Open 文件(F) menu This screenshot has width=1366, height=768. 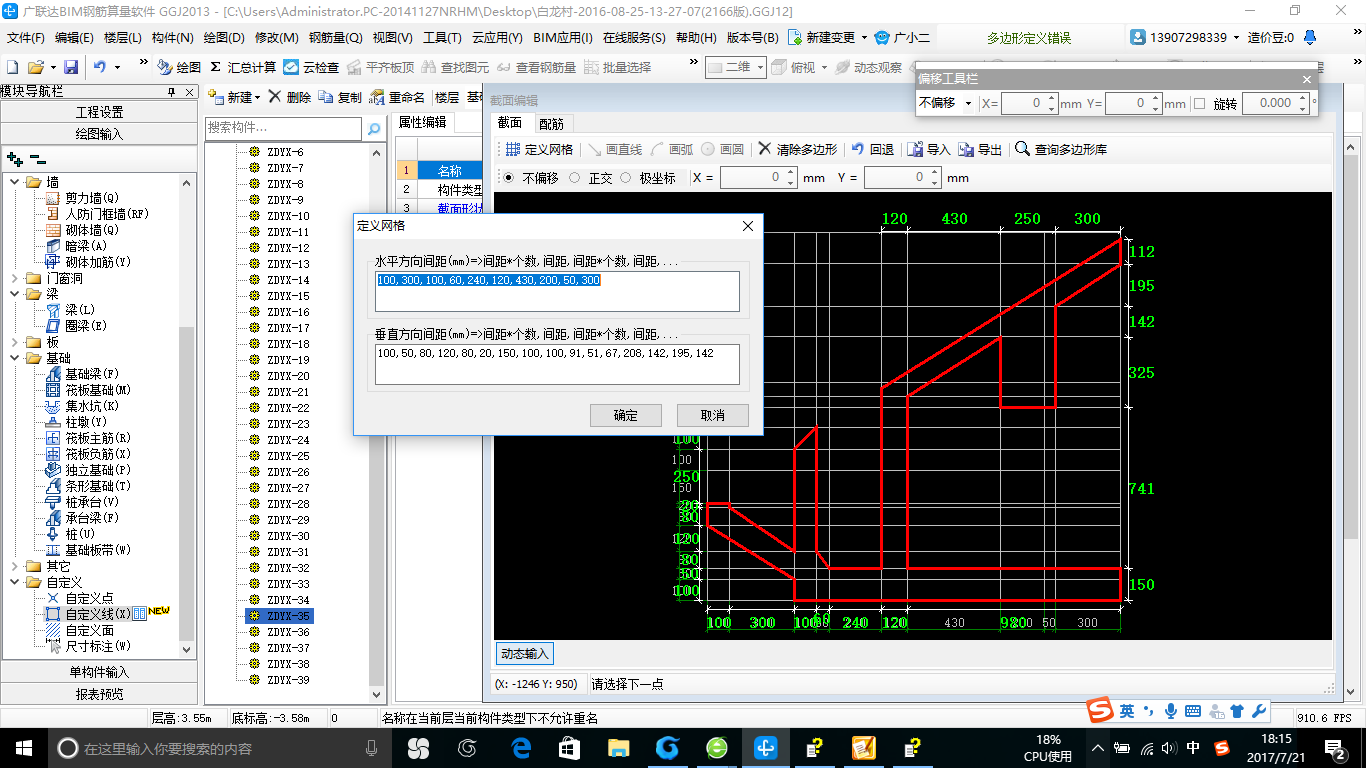[x=26, y=38]
